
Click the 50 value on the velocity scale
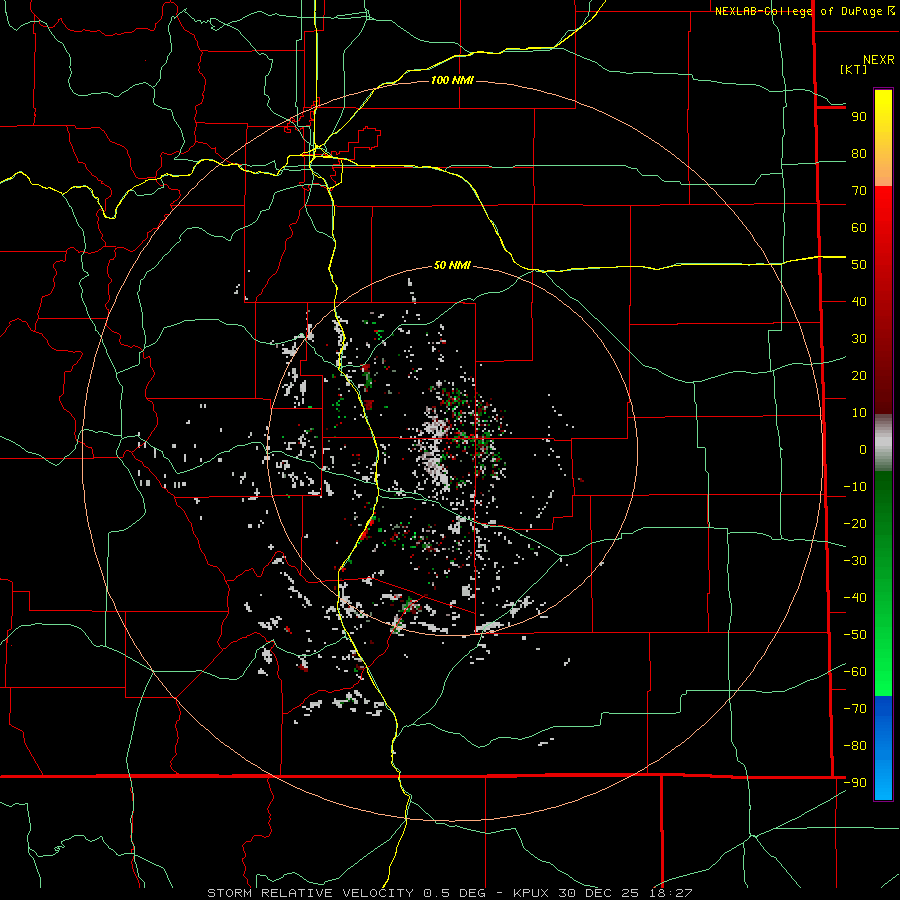point(859,265)
